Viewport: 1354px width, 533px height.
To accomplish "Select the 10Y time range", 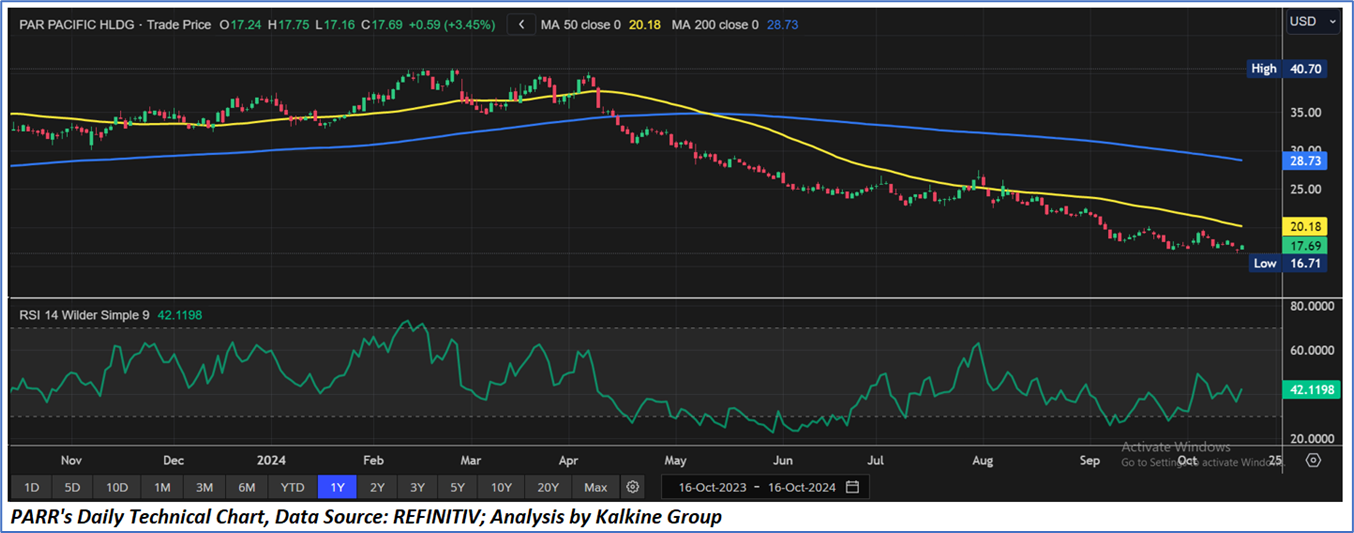I will tap(501, 487).
